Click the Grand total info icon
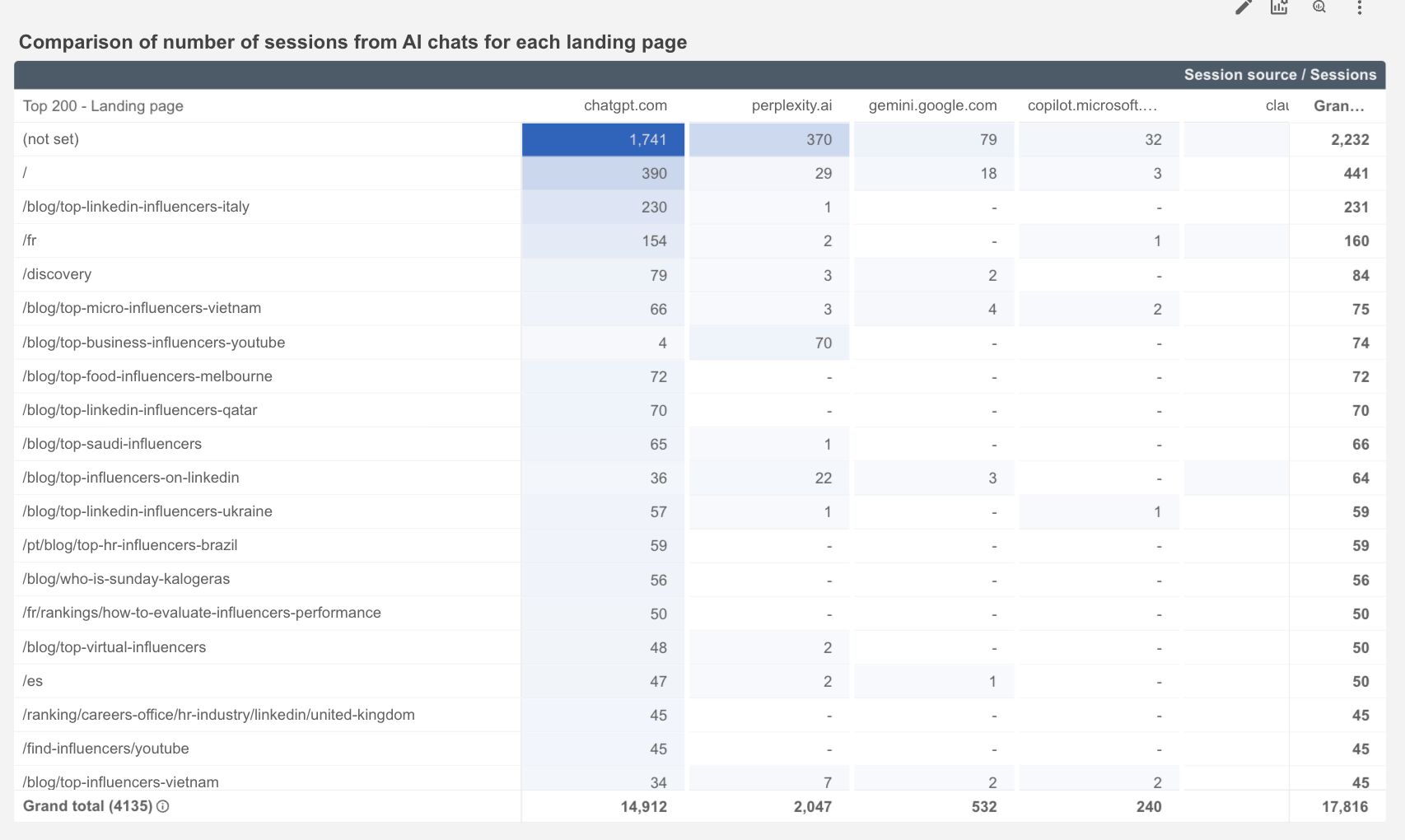 (163, 806)
